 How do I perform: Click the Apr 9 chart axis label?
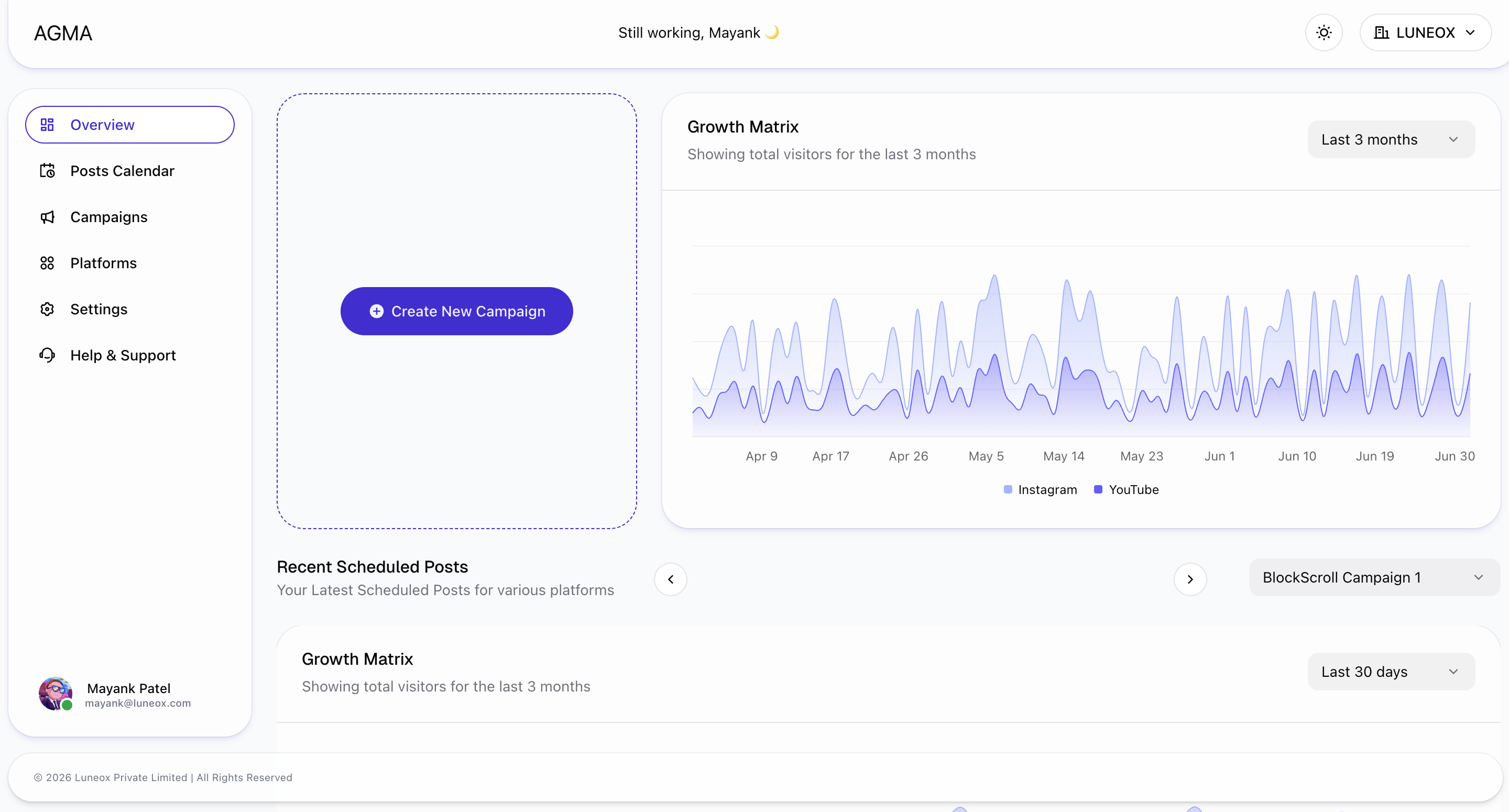tap(761, 456)
